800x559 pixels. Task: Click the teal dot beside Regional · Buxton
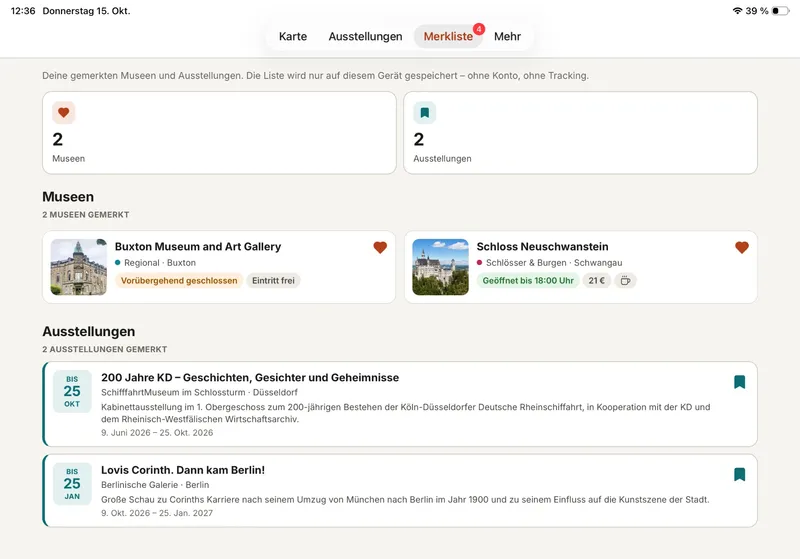[118, 263]
